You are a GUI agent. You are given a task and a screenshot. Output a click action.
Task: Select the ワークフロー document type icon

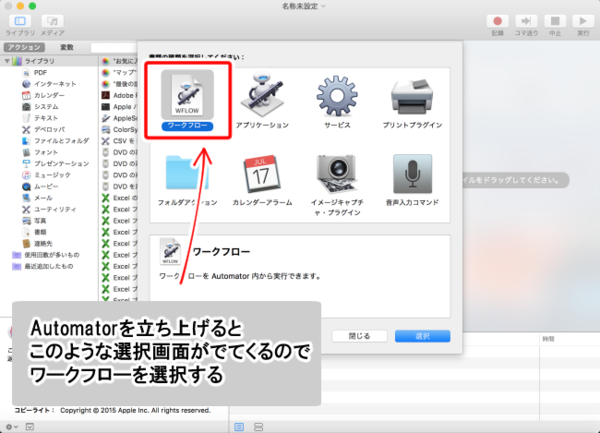tap(187, 95)
